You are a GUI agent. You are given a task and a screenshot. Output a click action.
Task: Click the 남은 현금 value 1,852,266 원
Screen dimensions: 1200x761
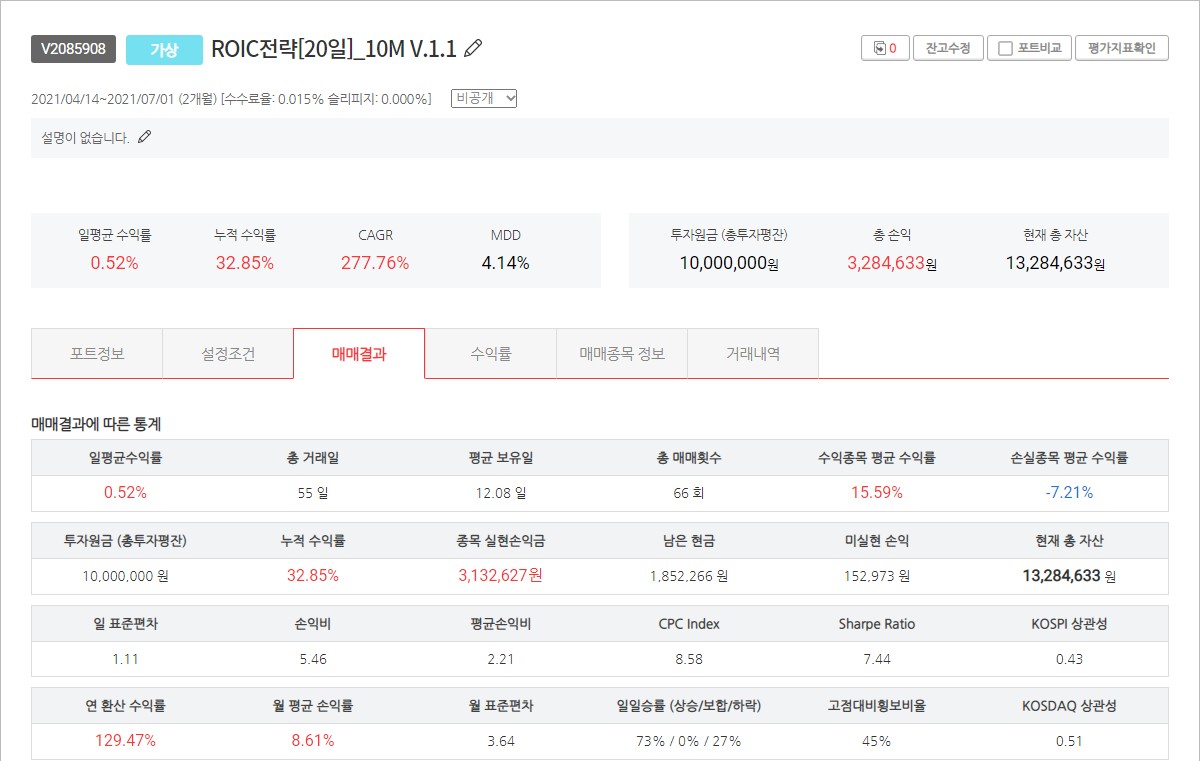(689, 576)
